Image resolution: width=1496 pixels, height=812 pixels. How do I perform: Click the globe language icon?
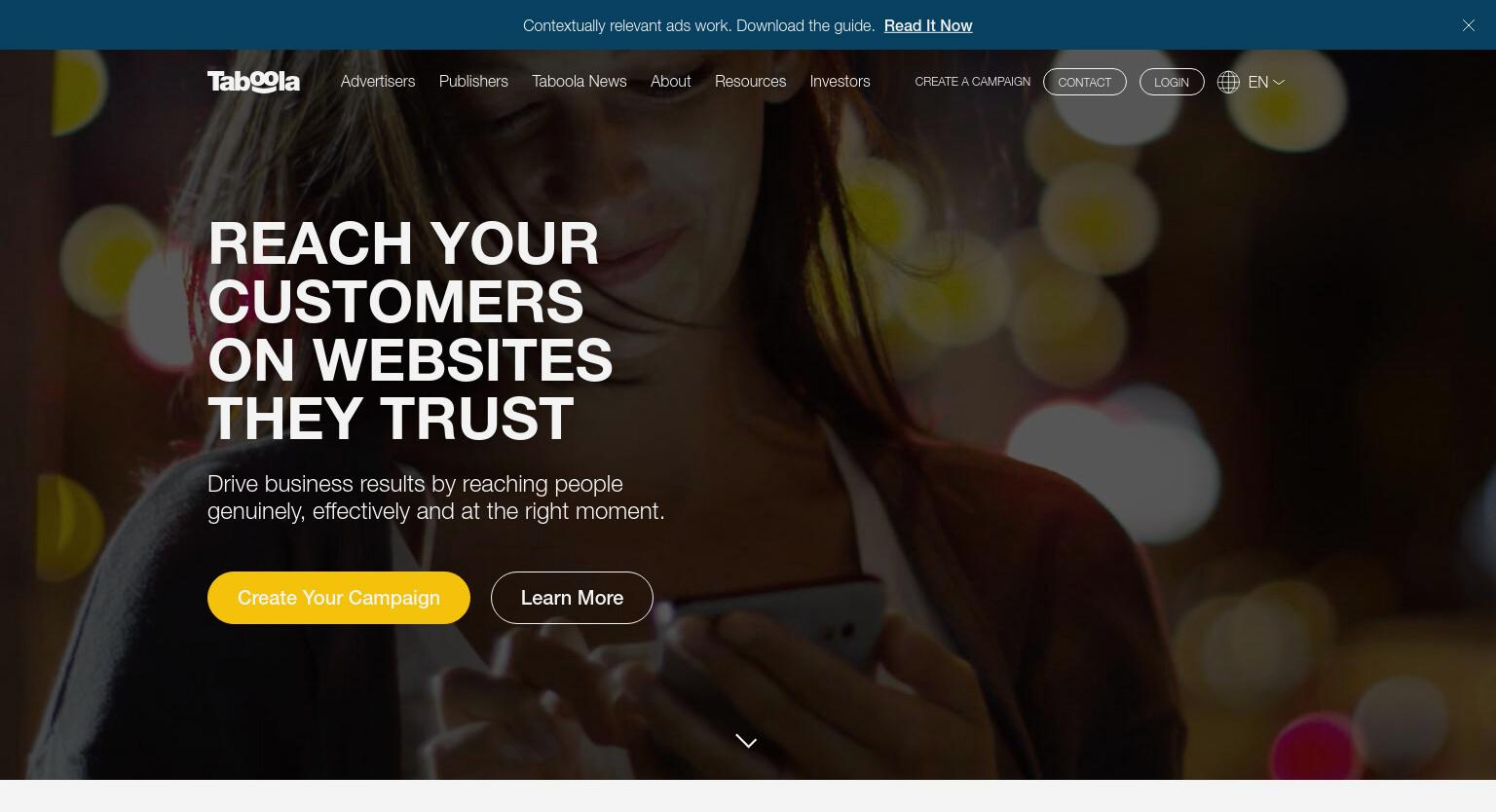pos(1228,82)
